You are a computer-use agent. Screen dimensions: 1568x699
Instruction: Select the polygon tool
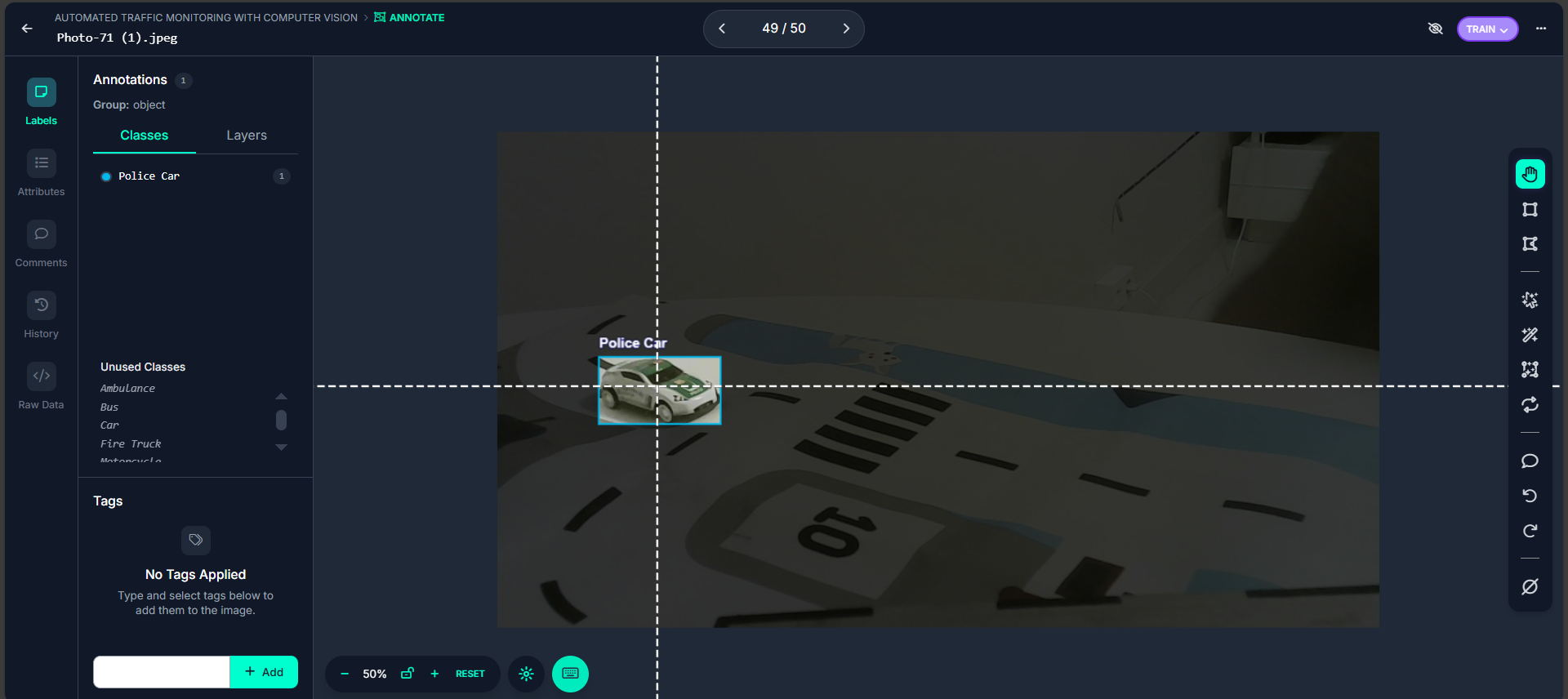click(x=1530, y=244)
